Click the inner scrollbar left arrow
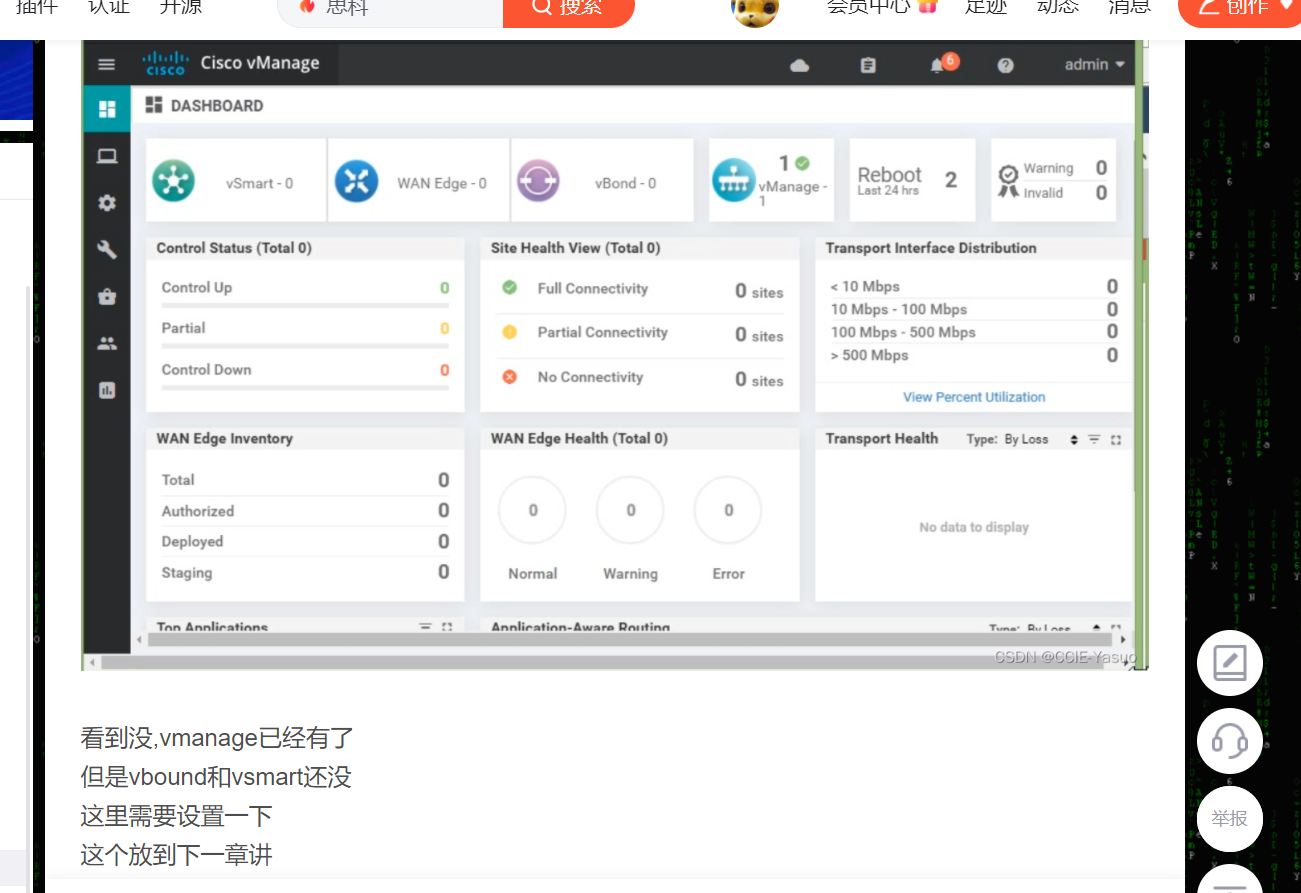1301x893 pixels. [139, 640]
